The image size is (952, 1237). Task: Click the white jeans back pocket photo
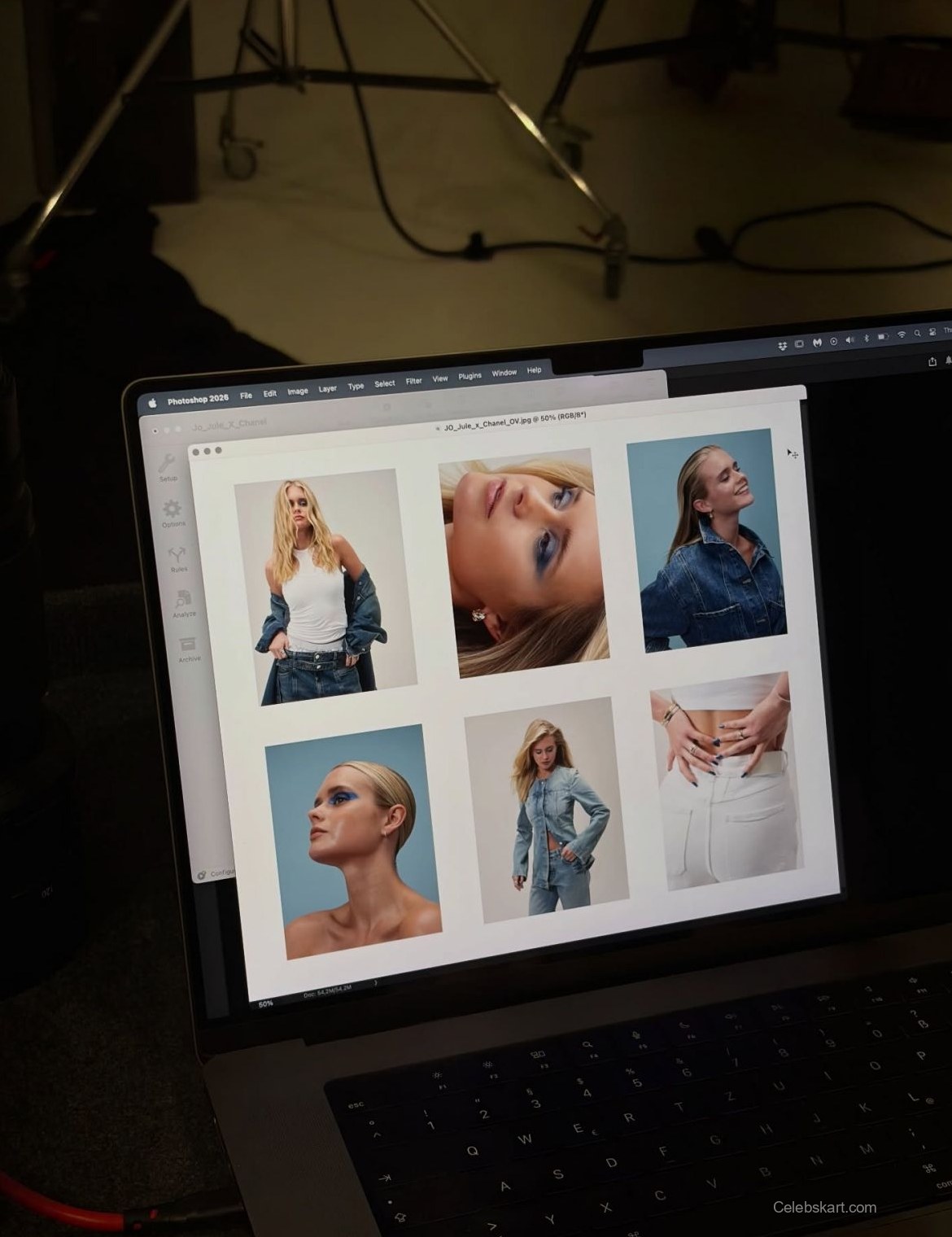click(x=724, y=781)
